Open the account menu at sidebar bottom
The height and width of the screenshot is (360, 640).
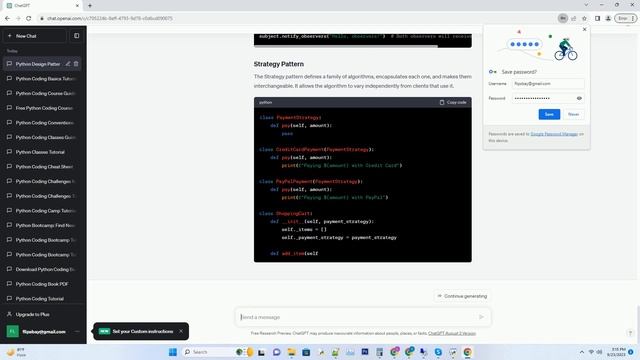(x=42, y=331)
